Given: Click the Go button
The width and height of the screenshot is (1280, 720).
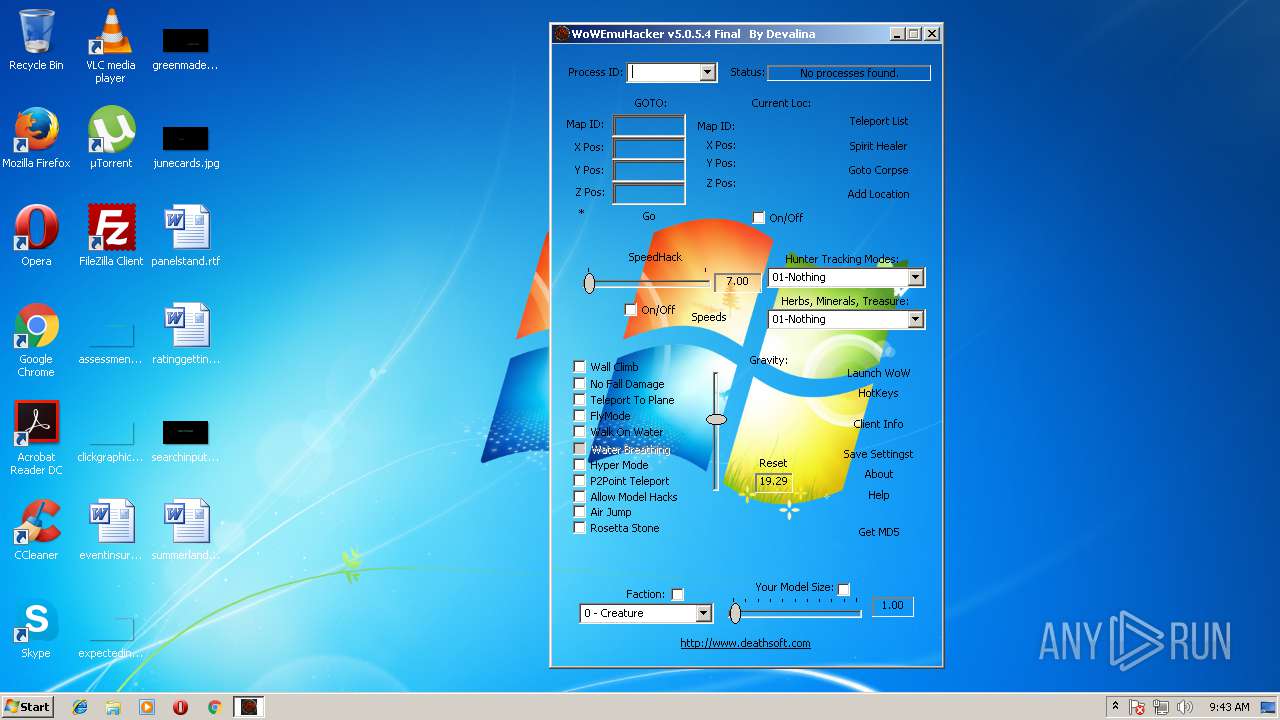Looking at the screenshot, I should coord(649,216).
